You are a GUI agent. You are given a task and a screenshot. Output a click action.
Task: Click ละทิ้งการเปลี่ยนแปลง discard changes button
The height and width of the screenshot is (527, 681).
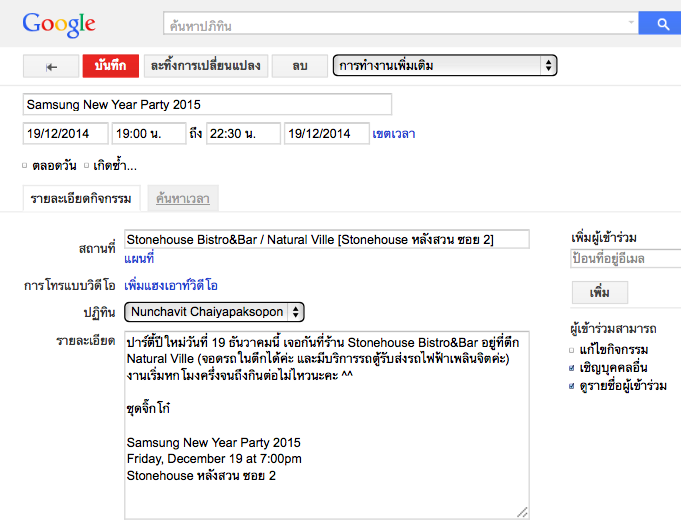coord(206,66)
